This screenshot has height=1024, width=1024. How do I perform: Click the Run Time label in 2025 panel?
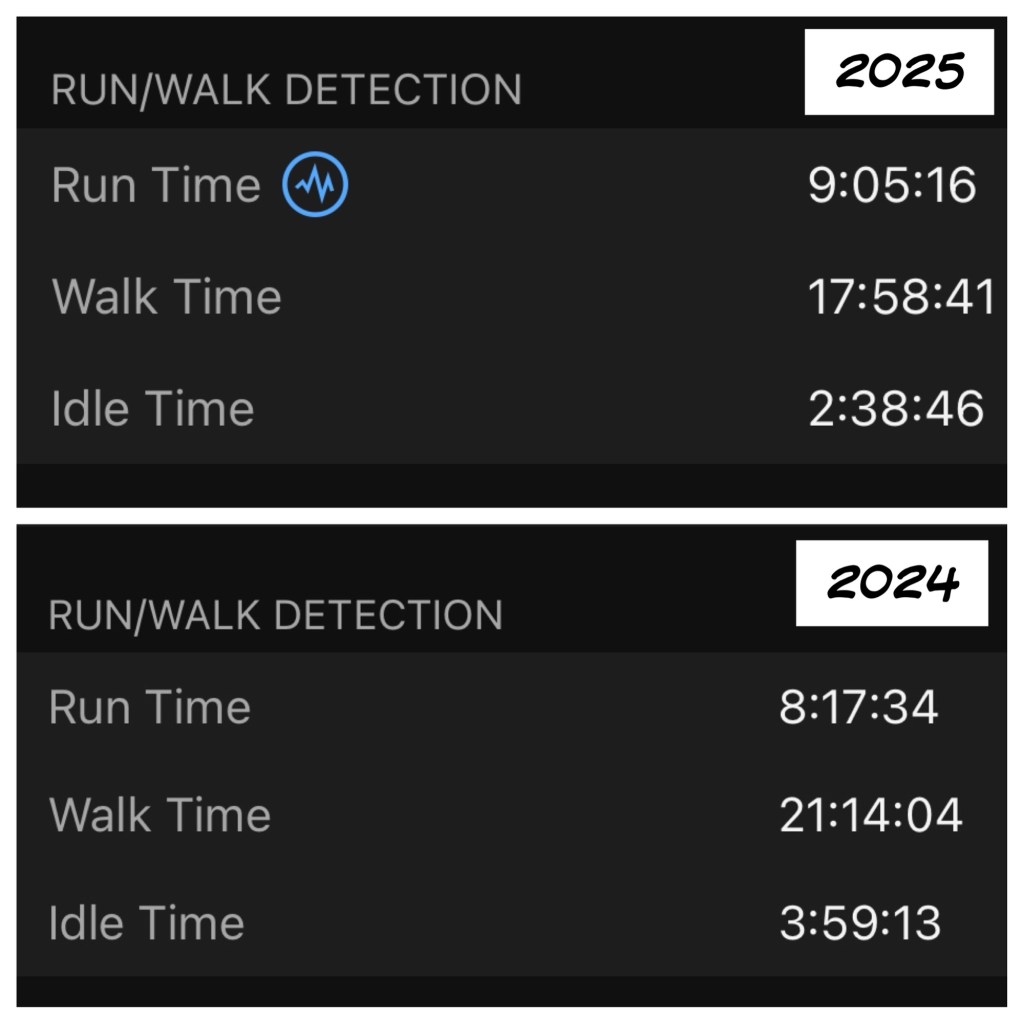155,186
